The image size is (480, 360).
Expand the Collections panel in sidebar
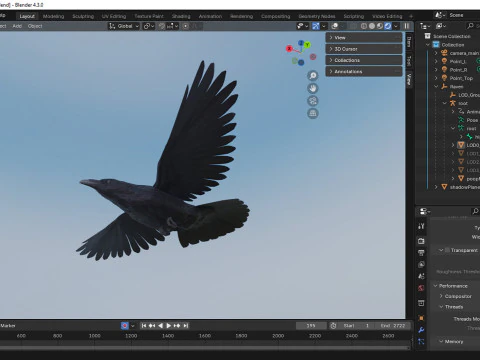point(364,60)
